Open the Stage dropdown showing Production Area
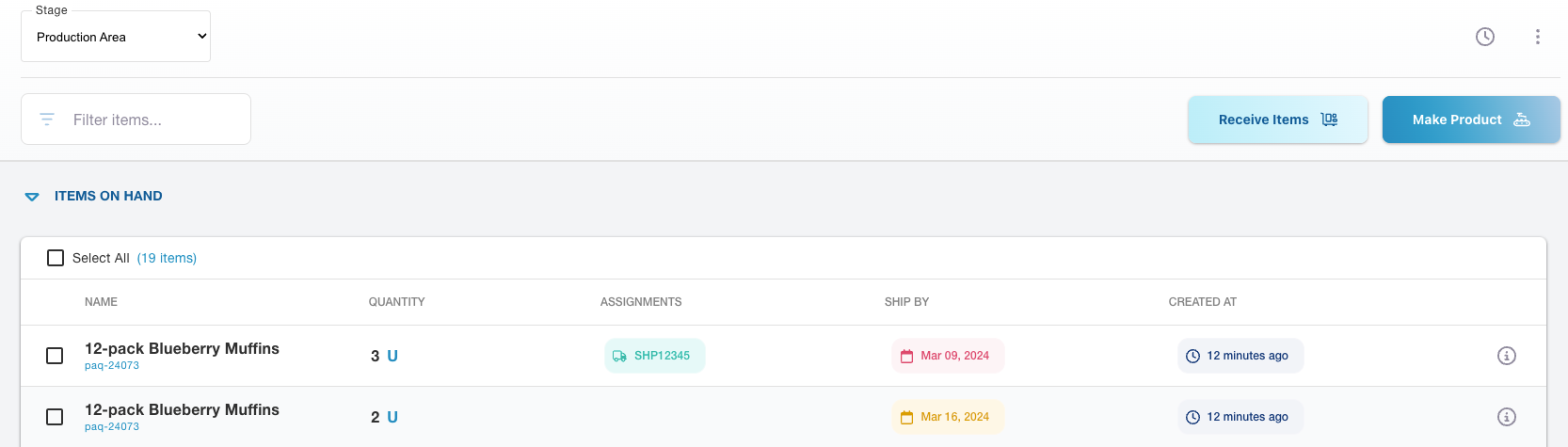The image size is (1568, 447). tap(116, 37)
